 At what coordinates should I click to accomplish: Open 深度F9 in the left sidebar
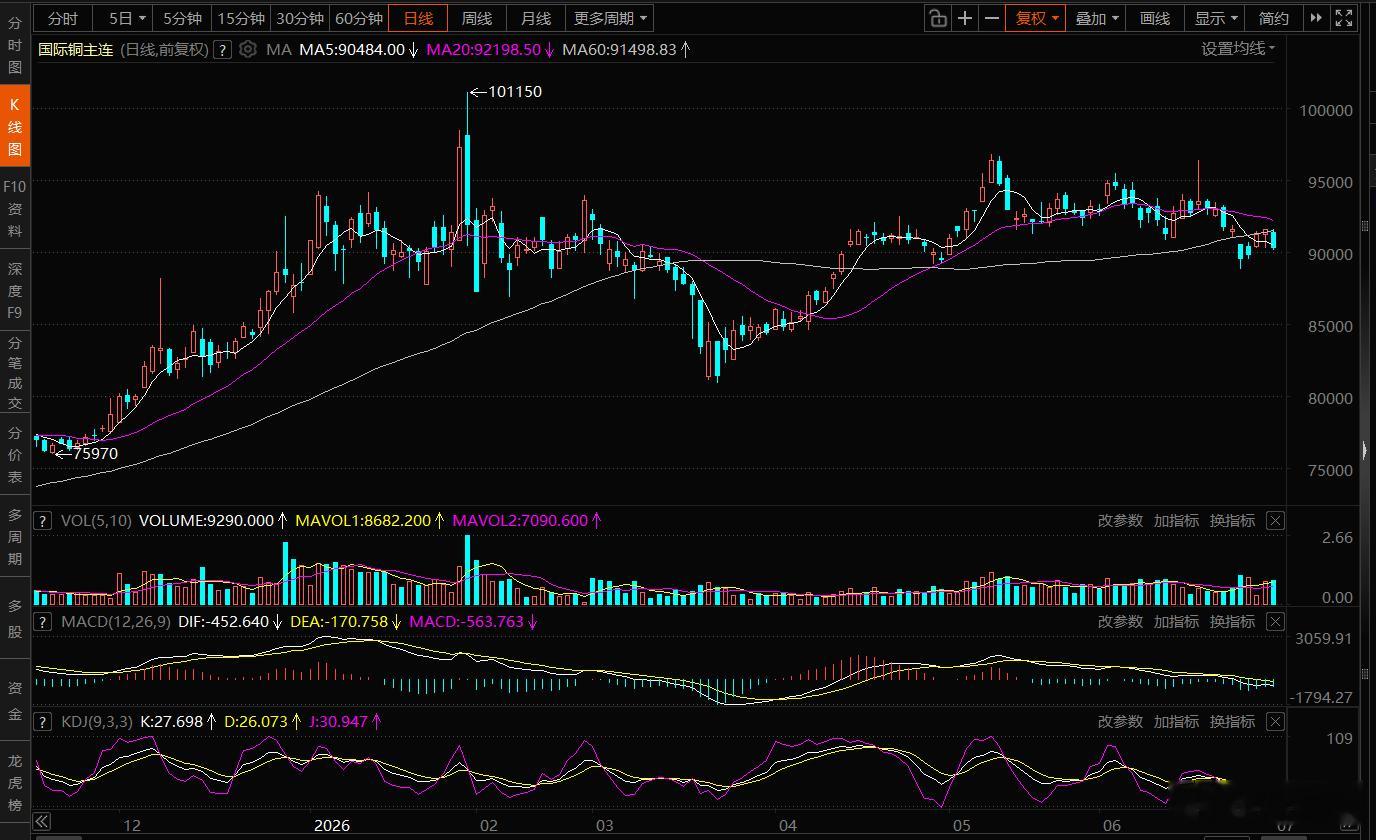(x=15, y=290)
